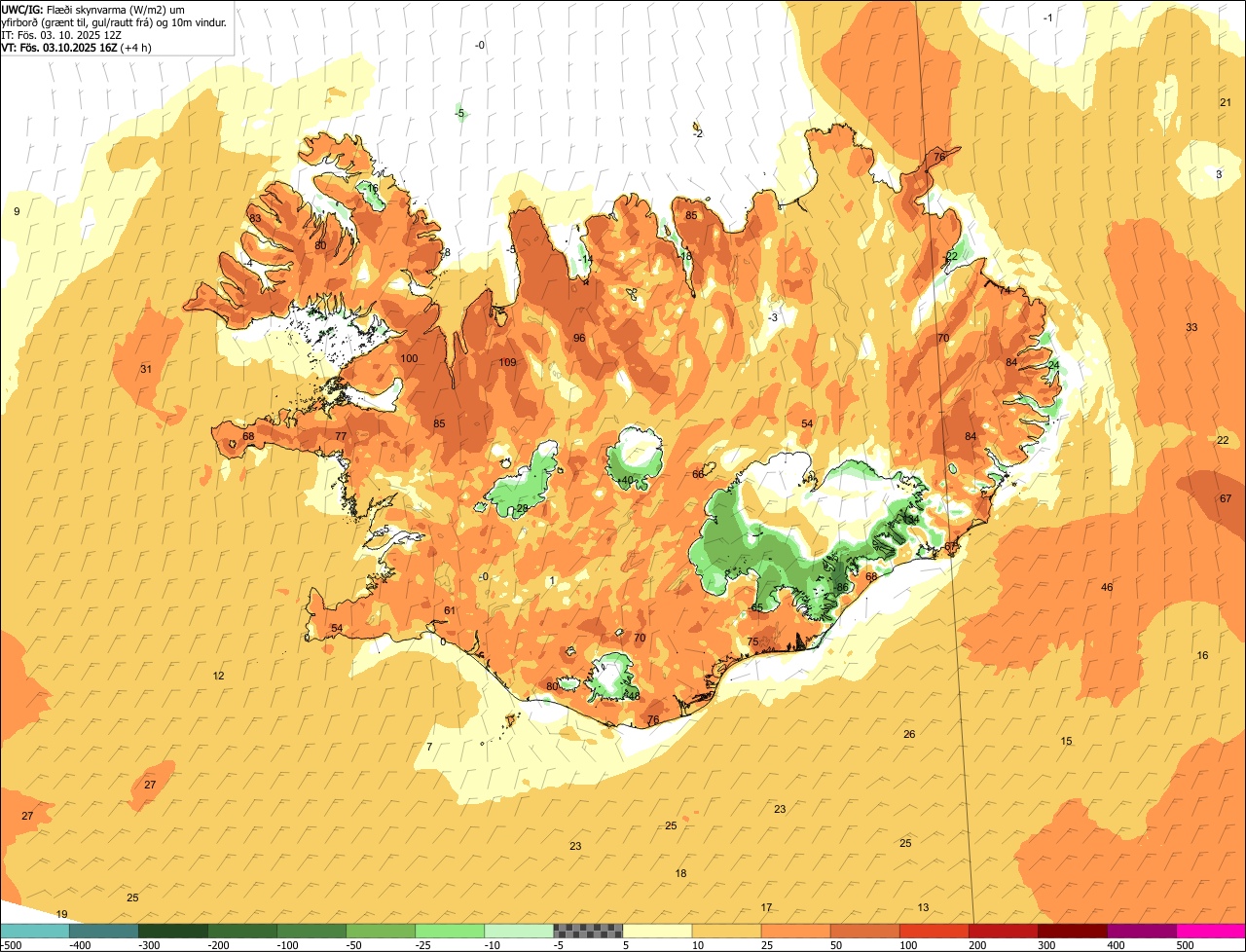The width and height of the screenshot is (1246, 952).
Task: Click the value '3' in the pale patch, upper right
Action: [x=1219, y=174]
